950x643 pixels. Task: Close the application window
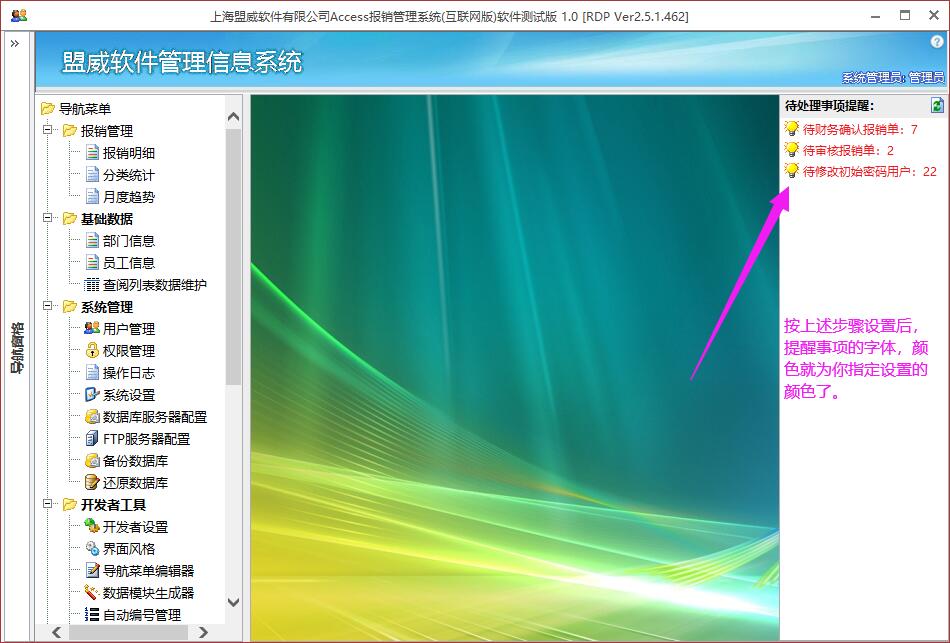click(934, 16)
